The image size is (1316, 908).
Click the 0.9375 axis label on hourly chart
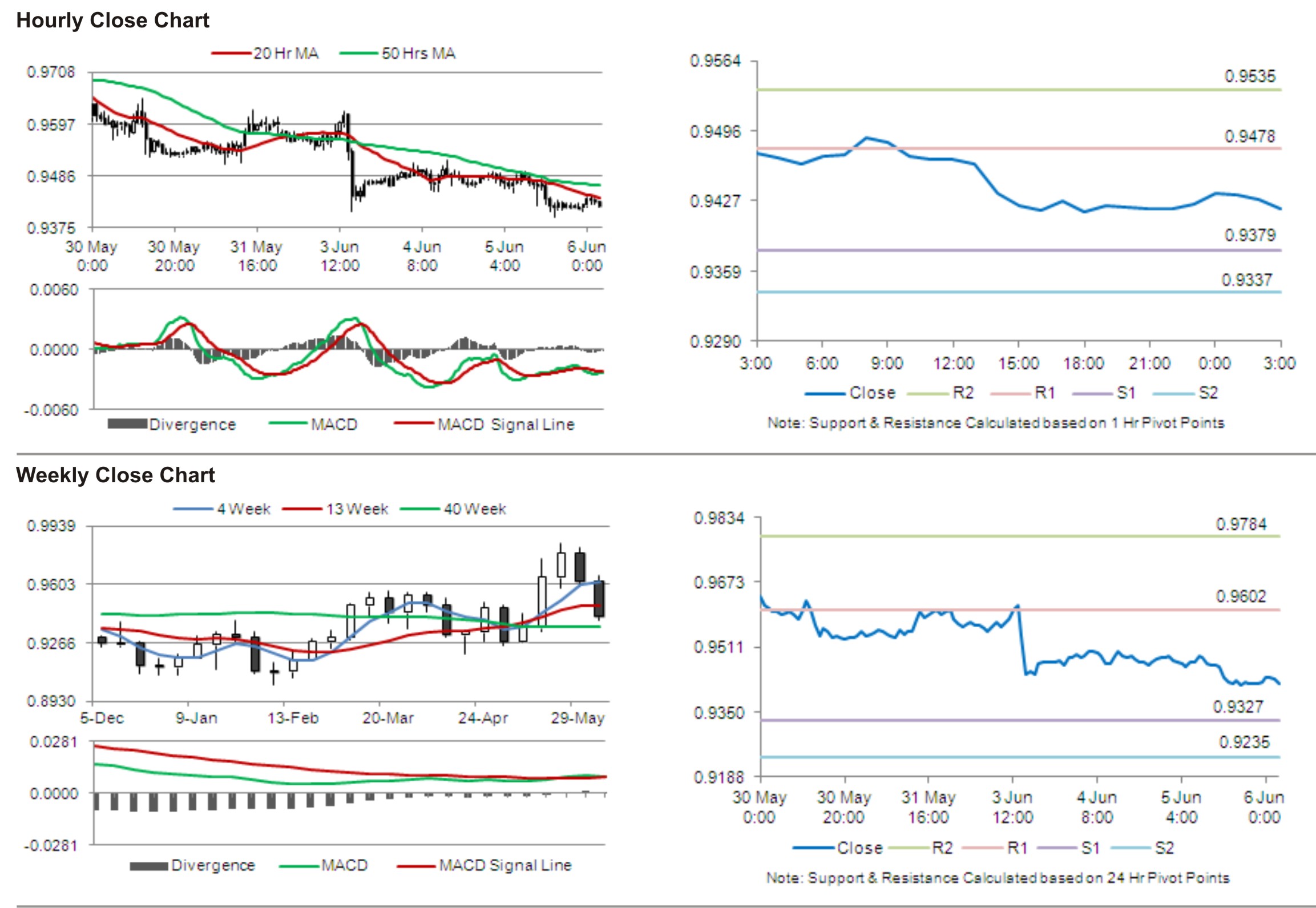pyautogui.click(x=51, y=228)
